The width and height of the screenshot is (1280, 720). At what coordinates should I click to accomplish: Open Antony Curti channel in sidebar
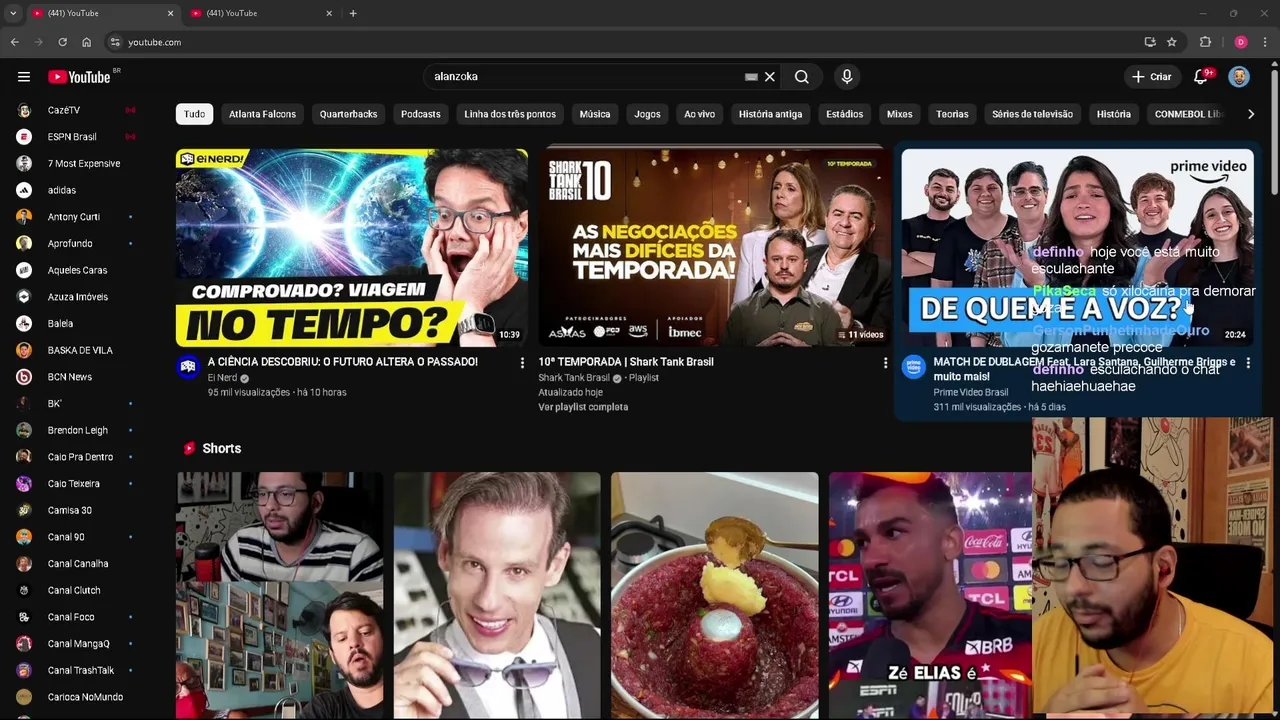[x=76, y=217]
